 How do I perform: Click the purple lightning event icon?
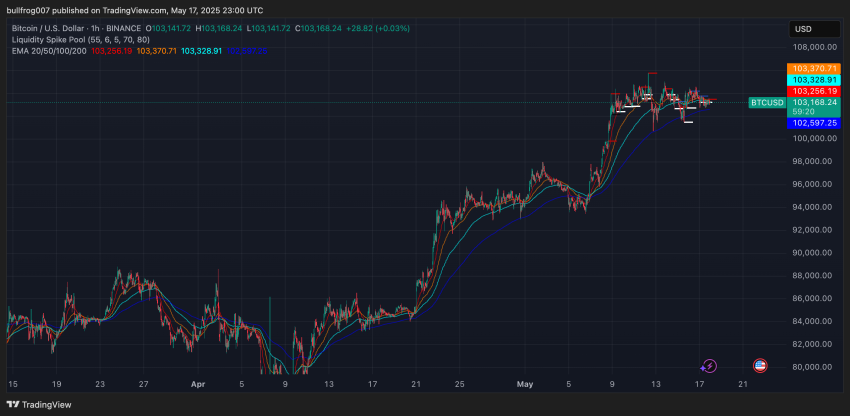point(710,367)
